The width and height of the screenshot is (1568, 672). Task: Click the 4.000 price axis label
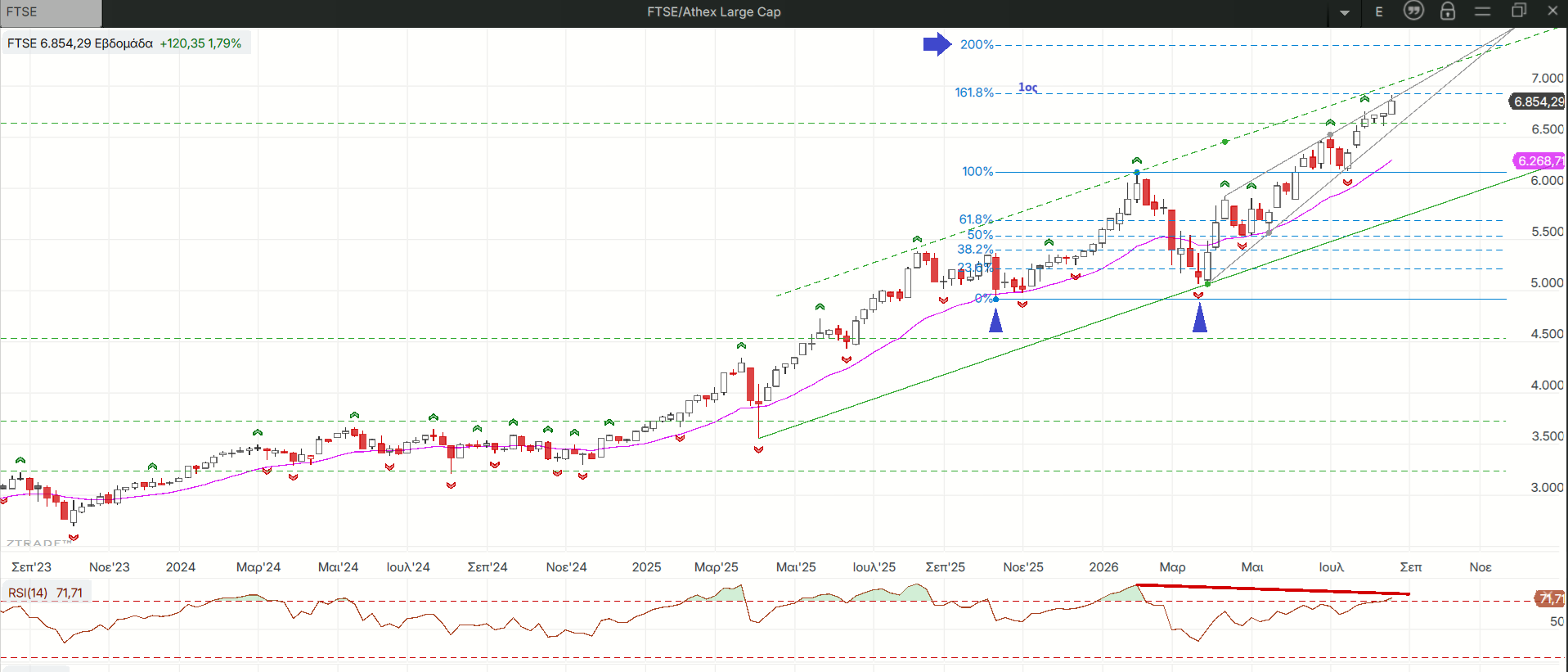[1548, 386]
